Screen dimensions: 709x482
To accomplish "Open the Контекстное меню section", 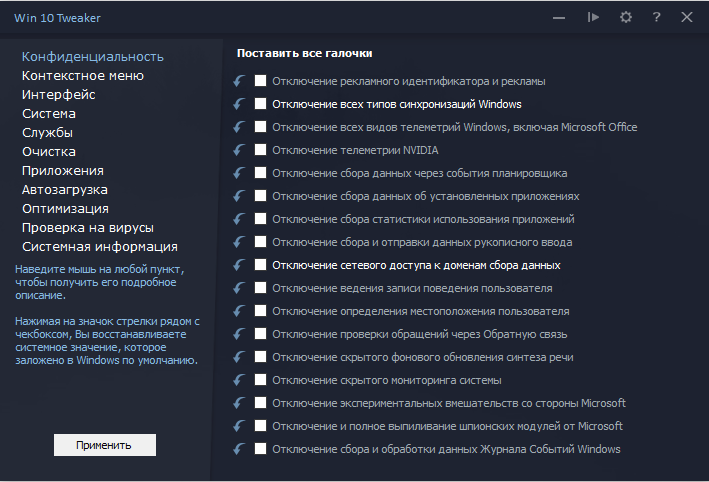I will 83,75.
